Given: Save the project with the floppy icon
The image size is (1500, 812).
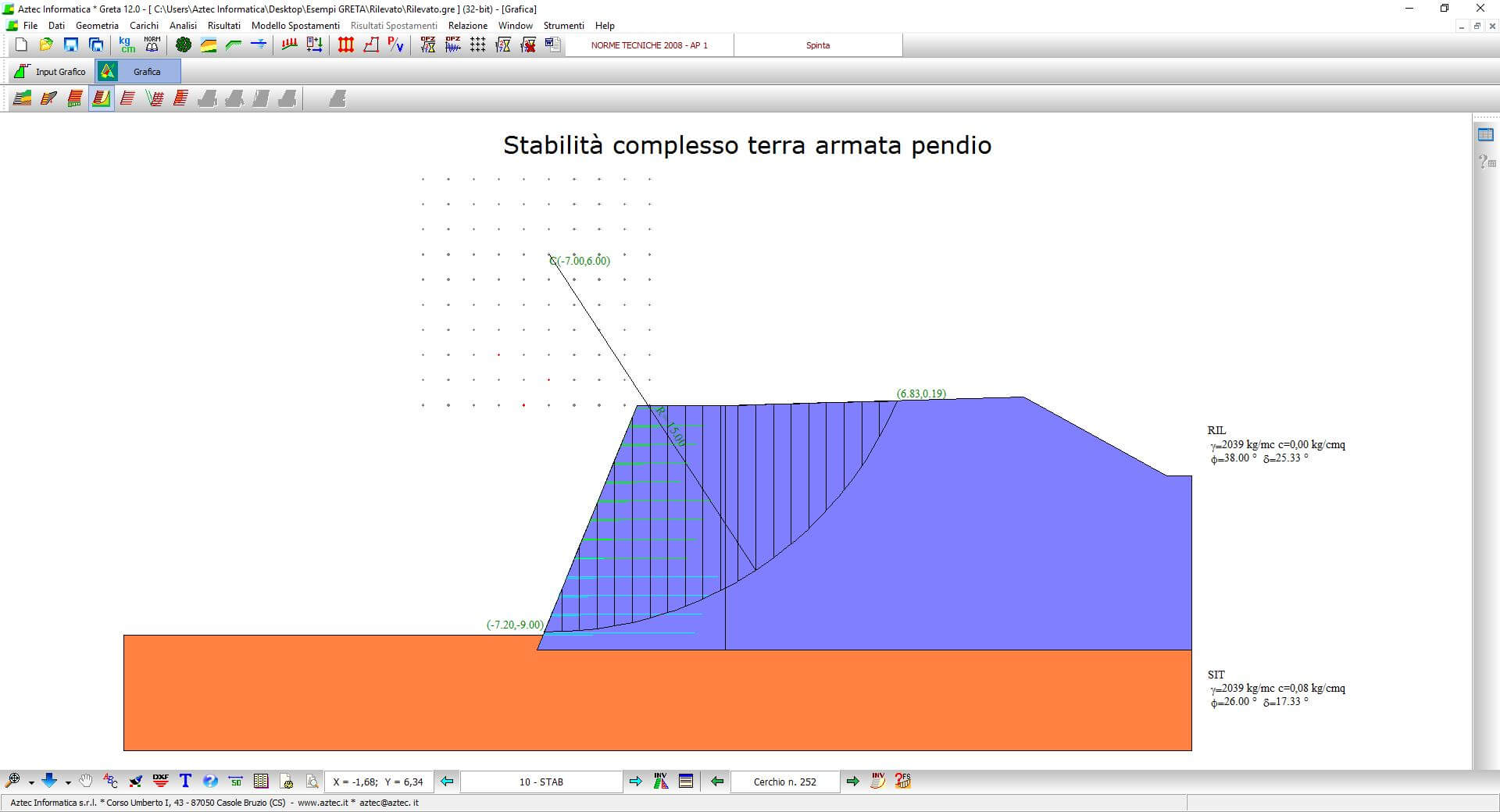Looking at the screenshot, I should 71,45.
